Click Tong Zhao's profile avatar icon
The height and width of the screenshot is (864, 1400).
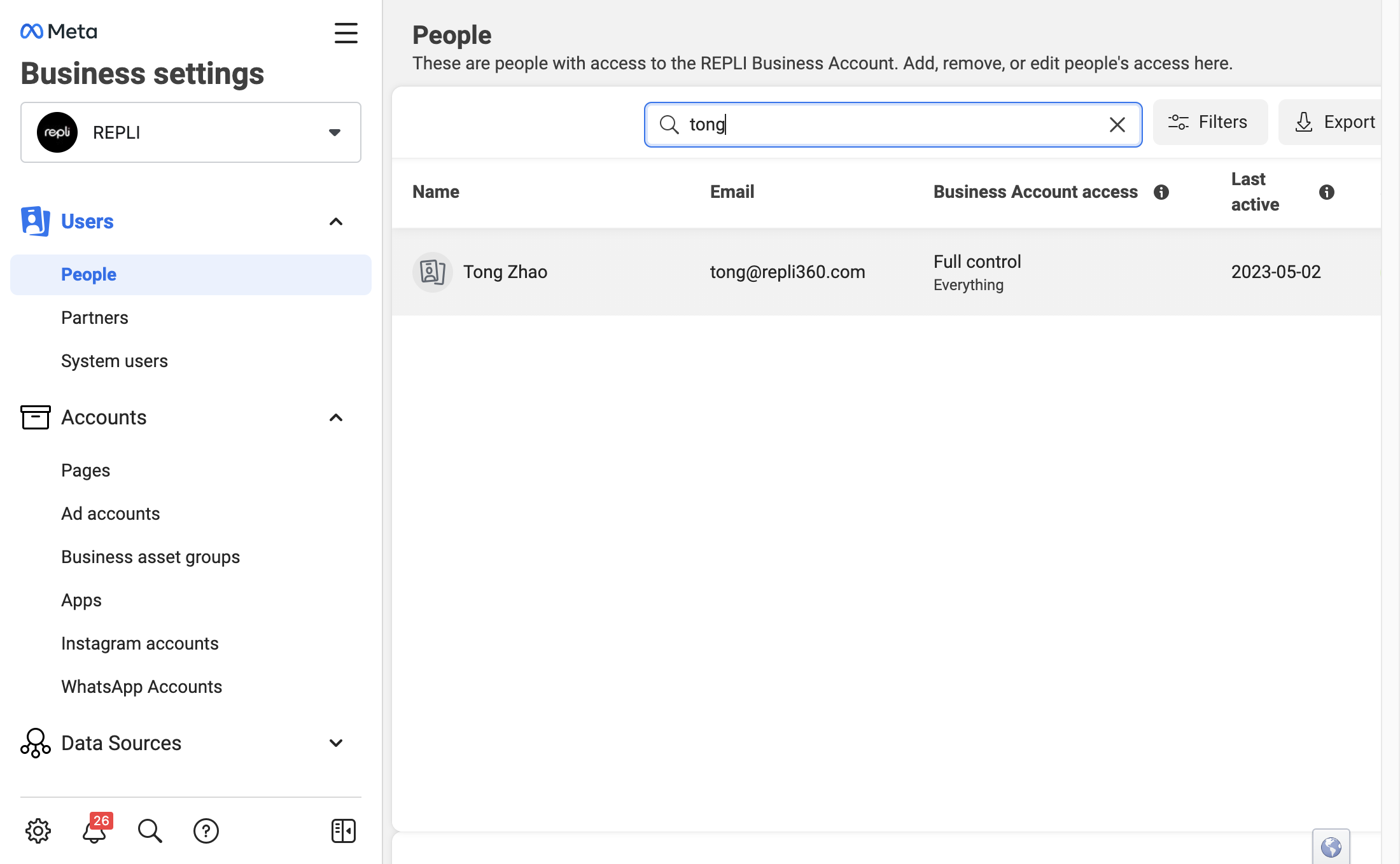coord(433,272)
